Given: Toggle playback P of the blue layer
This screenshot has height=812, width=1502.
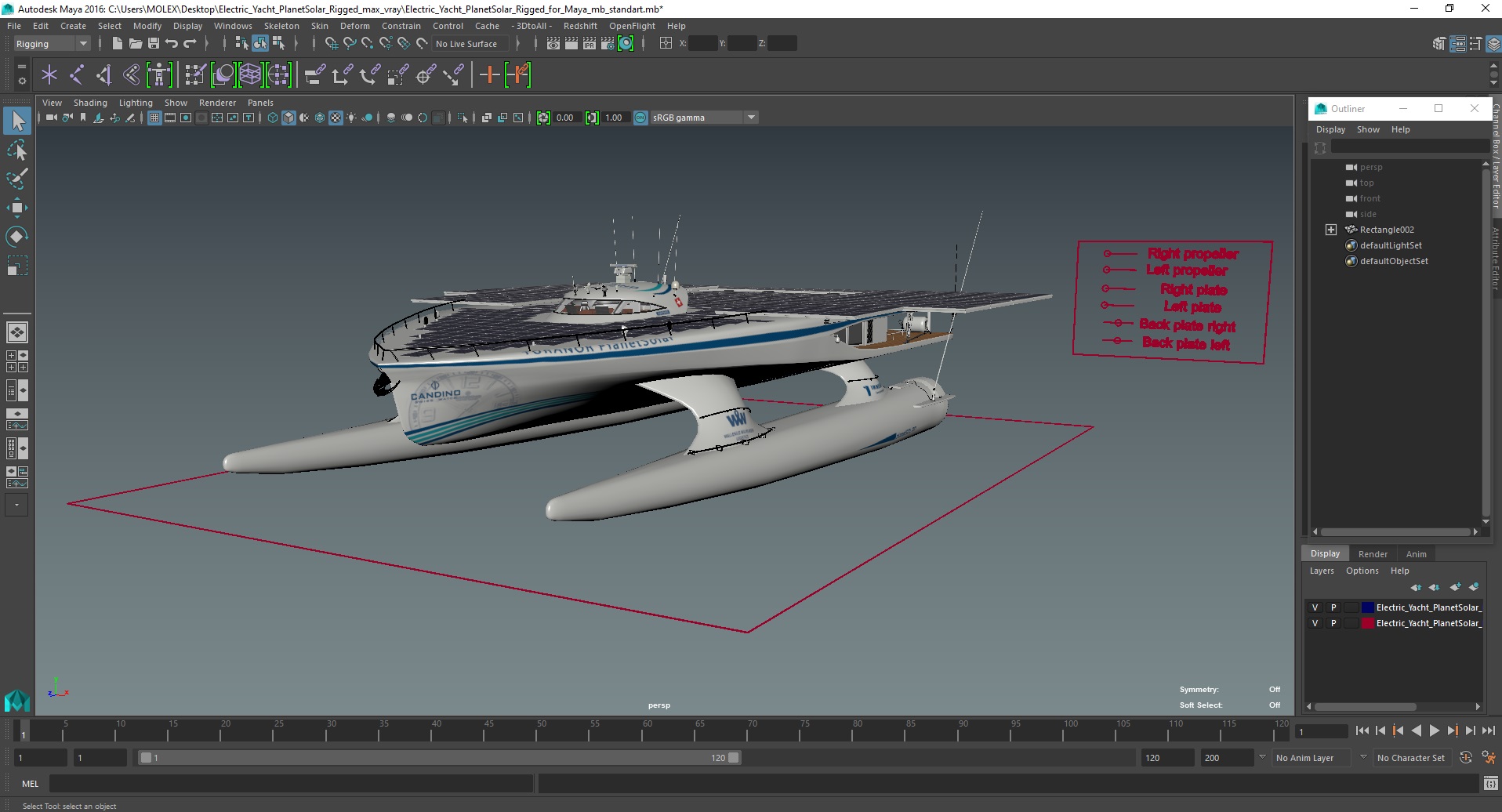Looking at the screenshot, I should [1333, 607].
